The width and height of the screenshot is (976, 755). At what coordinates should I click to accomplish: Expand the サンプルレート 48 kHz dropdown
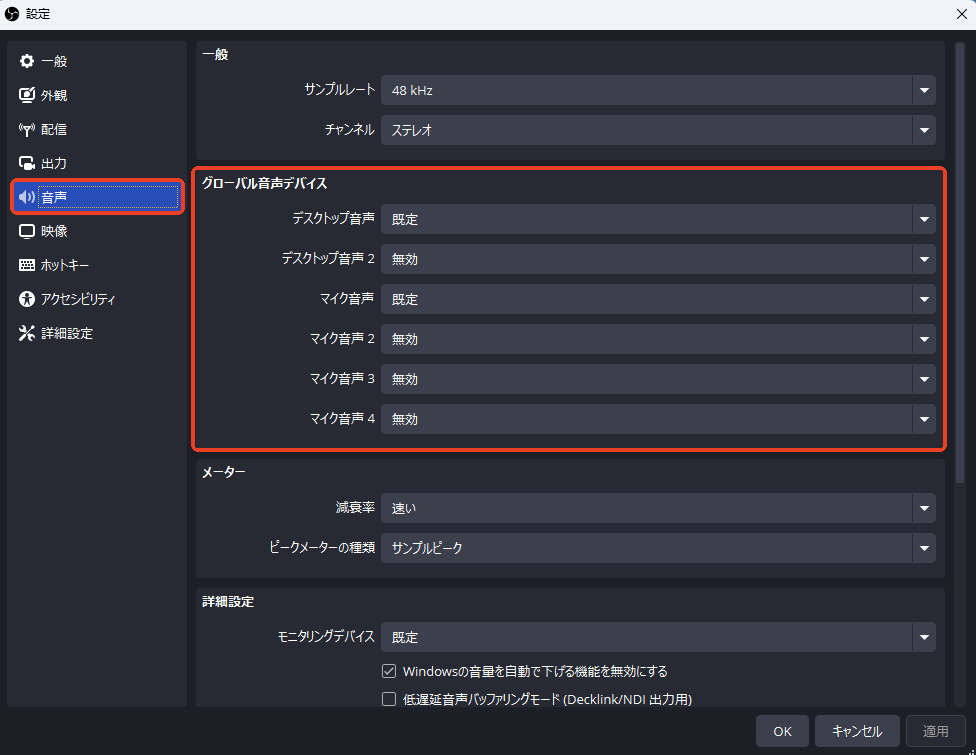(x=658, y=90)
